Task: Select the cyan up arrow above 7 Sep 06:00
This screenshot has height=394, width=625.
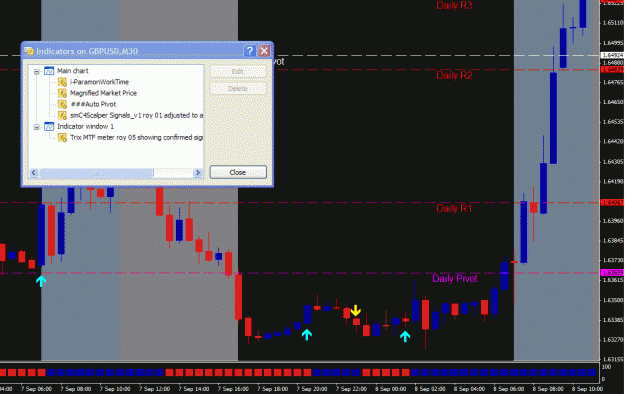Action: (x=41, y=281)
